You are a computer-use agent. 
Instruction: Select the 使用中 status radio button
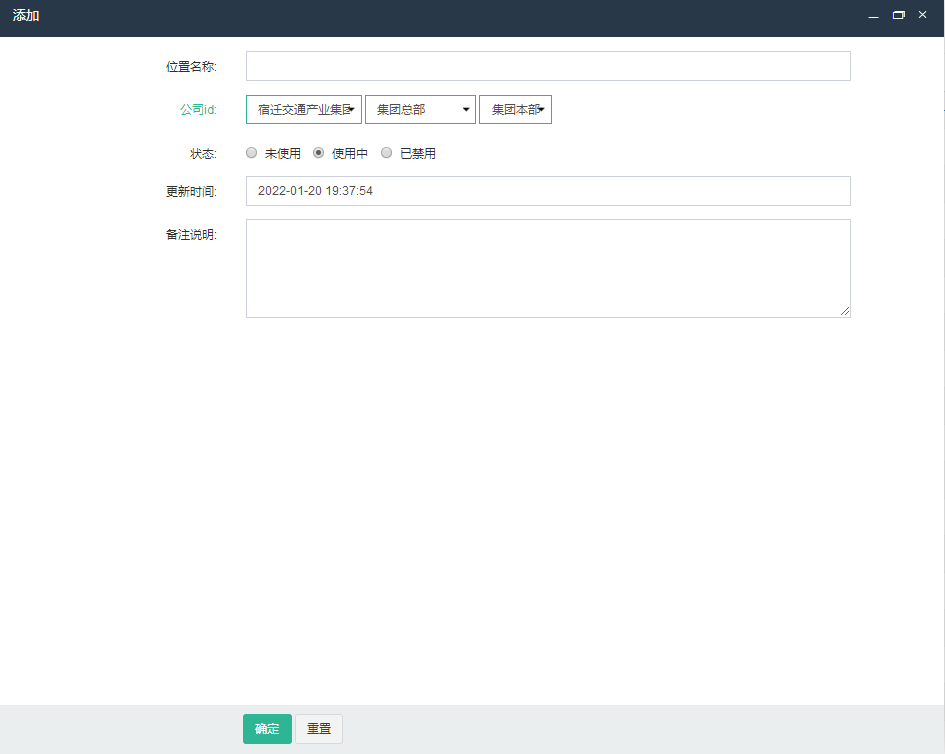click(319, 153)
